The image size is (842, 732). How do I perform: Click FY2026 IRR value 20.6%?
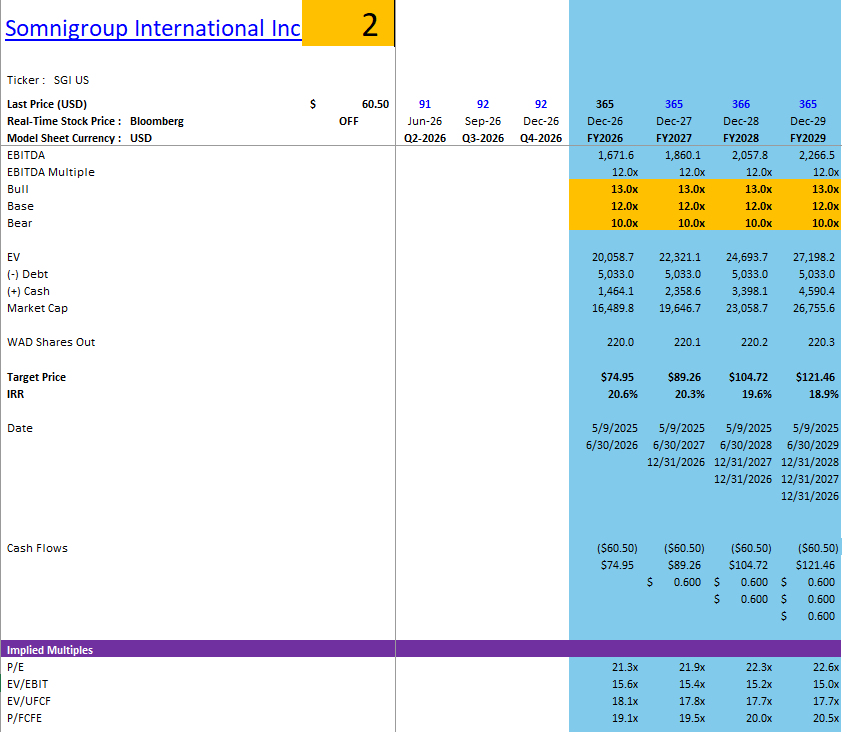(623, 394)
